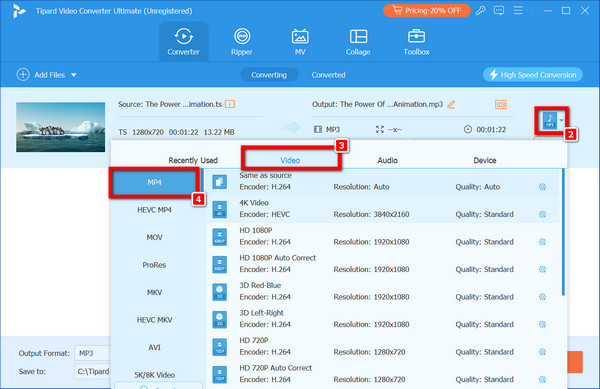Open the Toolbox module
The image size is (600, 389).
pos(416,42)
